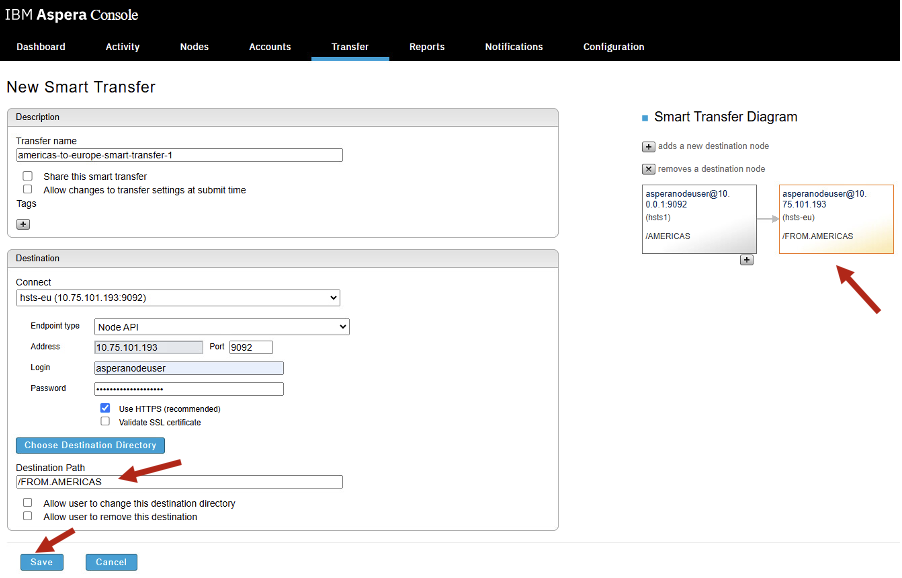
Task: Enable Share this smart transfer checkbox
Action: [x=28, y=176]
